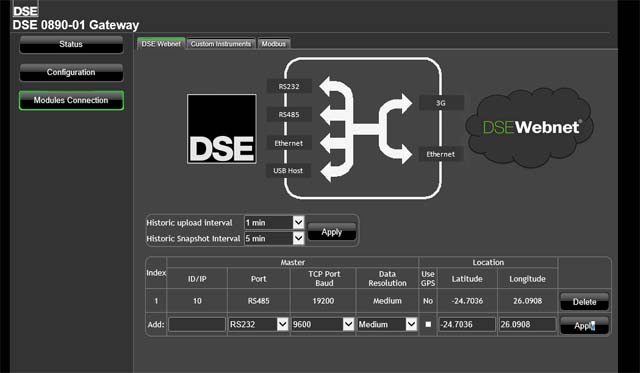
Task: Switch to the Custom Instruments tab
Action: (221, 44)
